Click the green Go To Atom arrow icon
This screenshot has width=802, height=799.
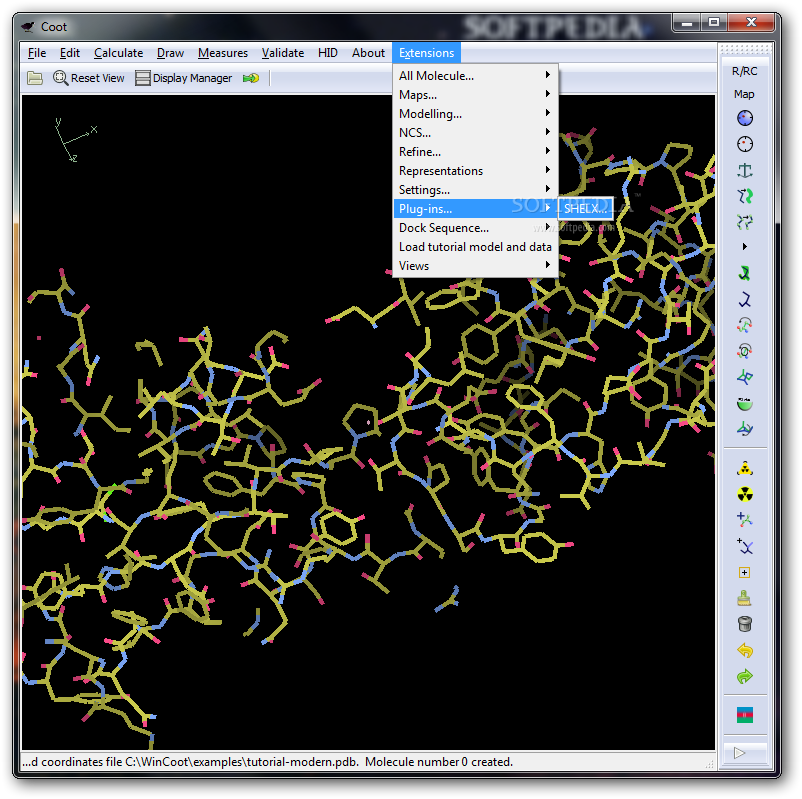click(x=251, y=78)
